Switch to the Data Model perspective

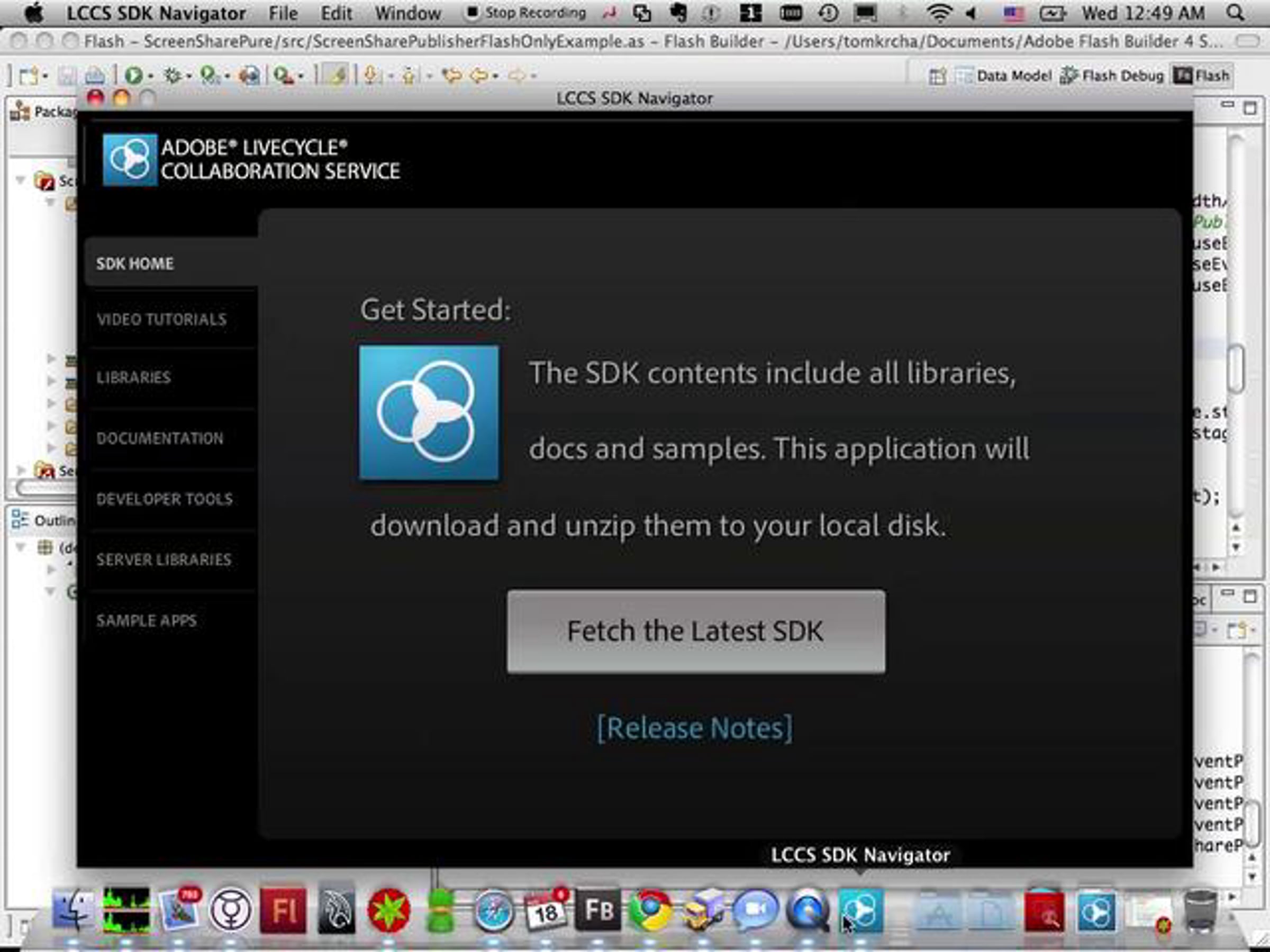1004,76
